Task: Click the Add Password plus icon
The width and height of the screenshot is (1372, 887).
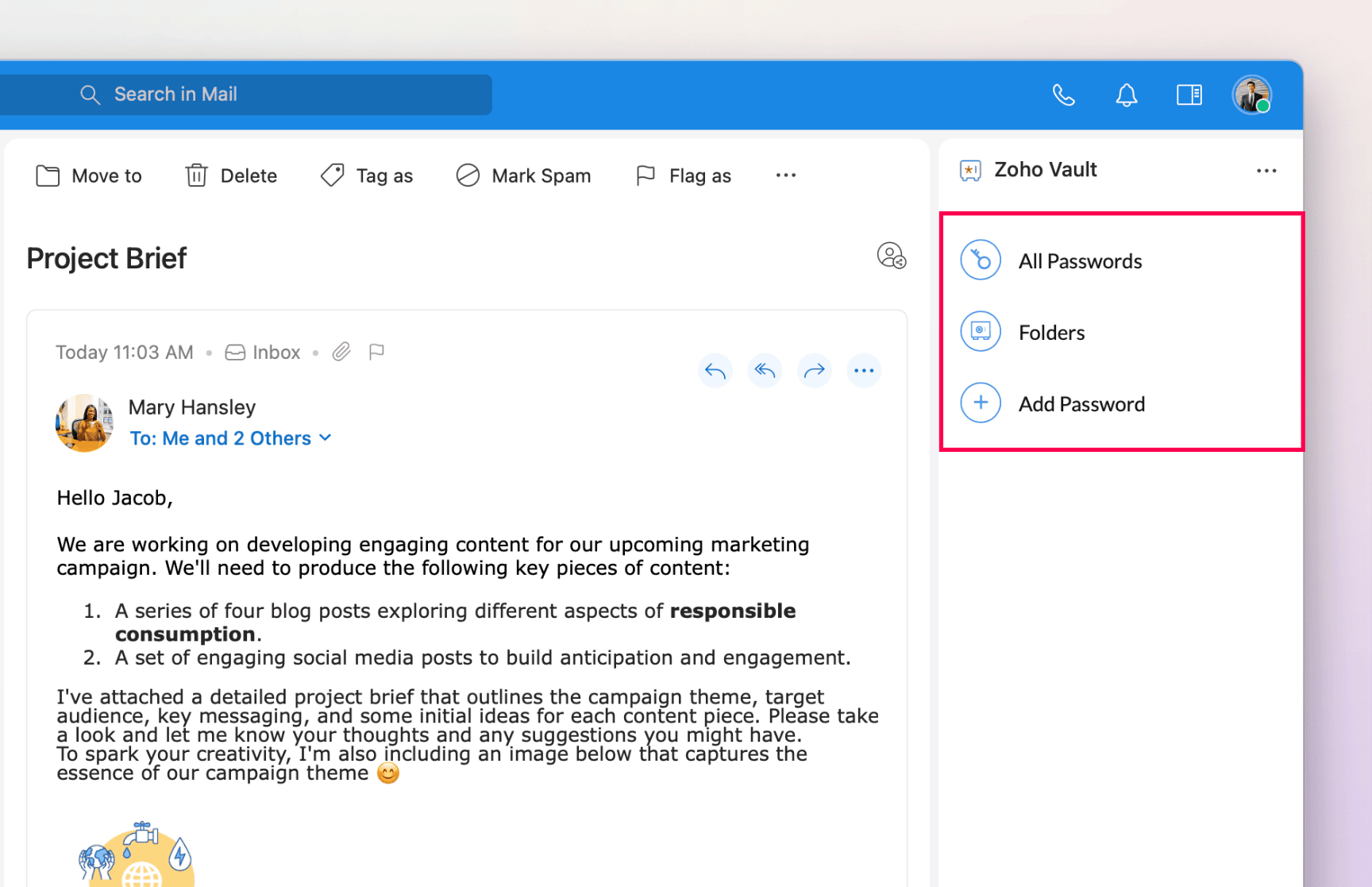Action: (x=981, y=403)
